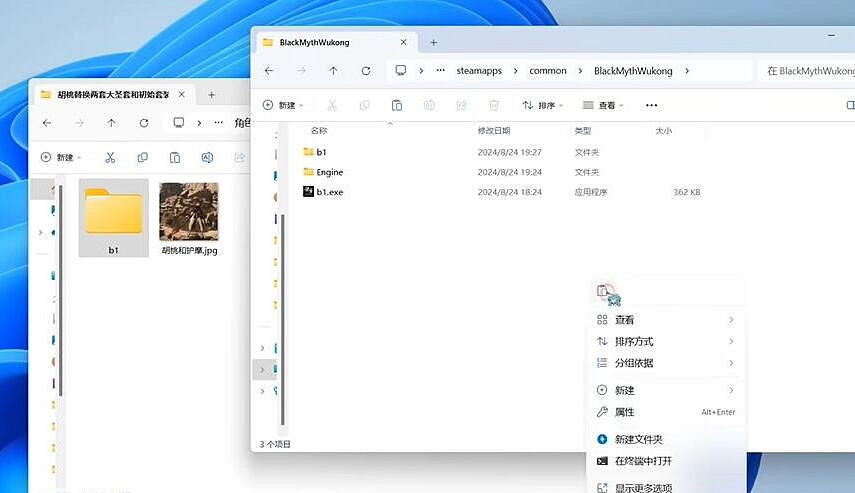Go up one level in left Explorer window
855x493 pixels.
point(111,123)
